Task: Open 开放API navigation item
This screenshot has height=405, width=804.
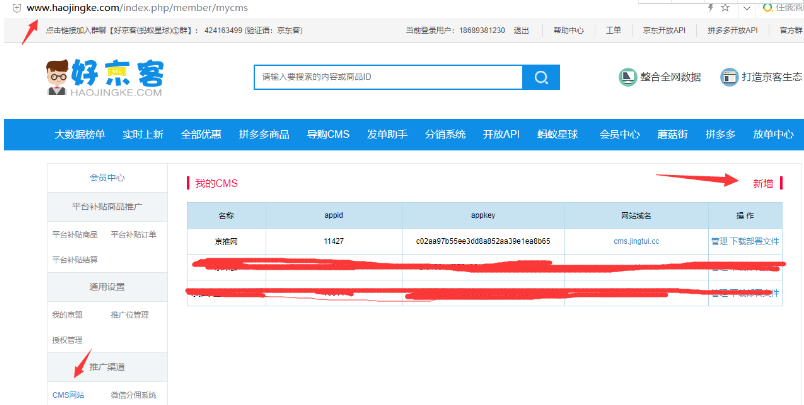Action: click(x=500, y=134)
